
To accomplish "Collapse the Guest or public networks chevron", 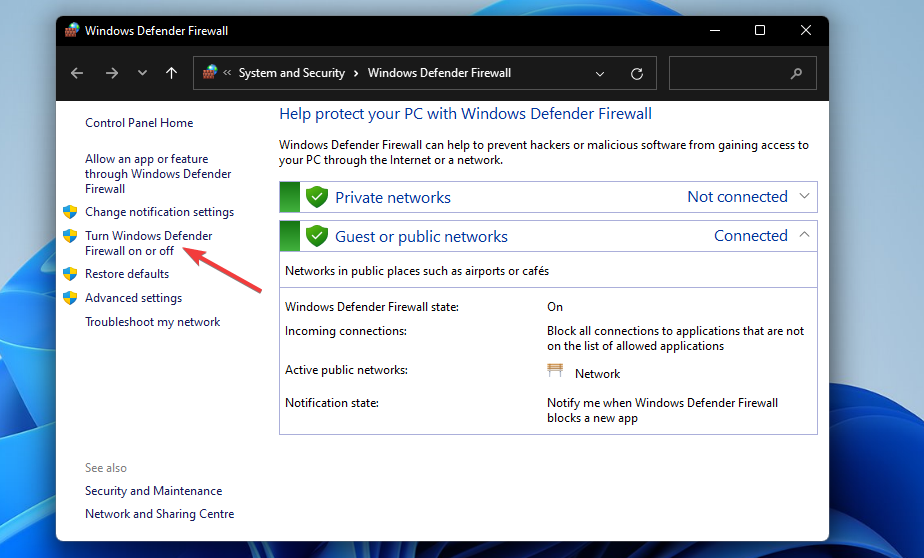I will pos(804,235).
